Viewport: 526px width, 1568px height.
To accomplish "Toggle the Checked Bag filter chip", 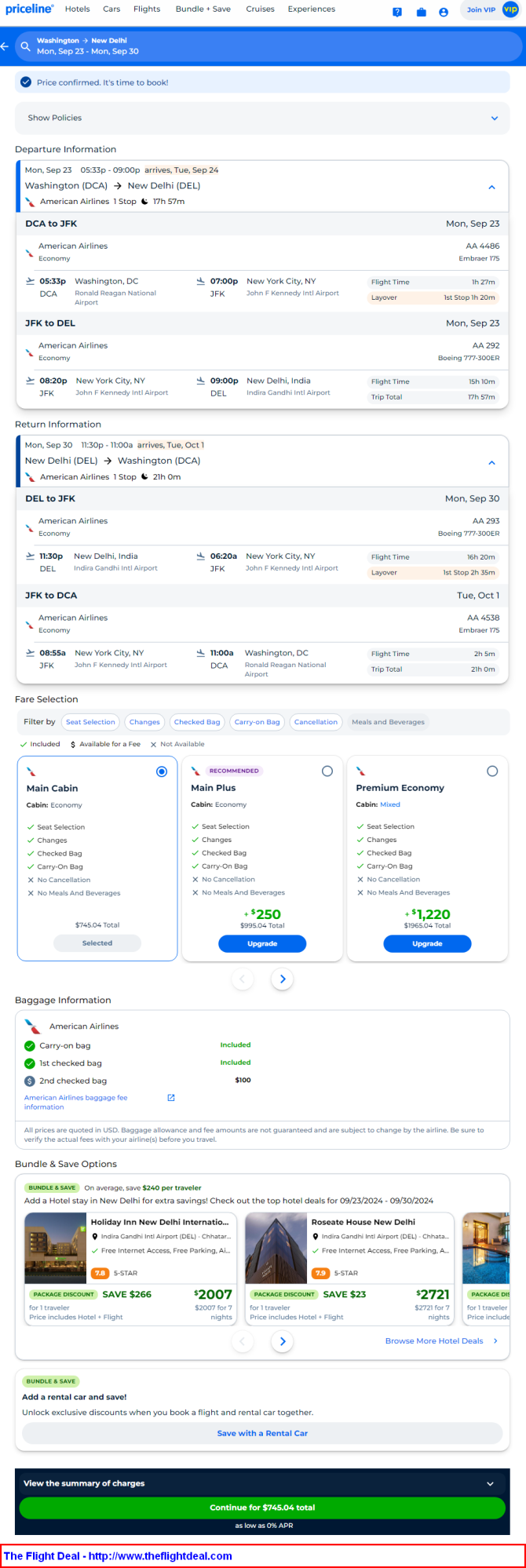I will [x=197, y=722].
